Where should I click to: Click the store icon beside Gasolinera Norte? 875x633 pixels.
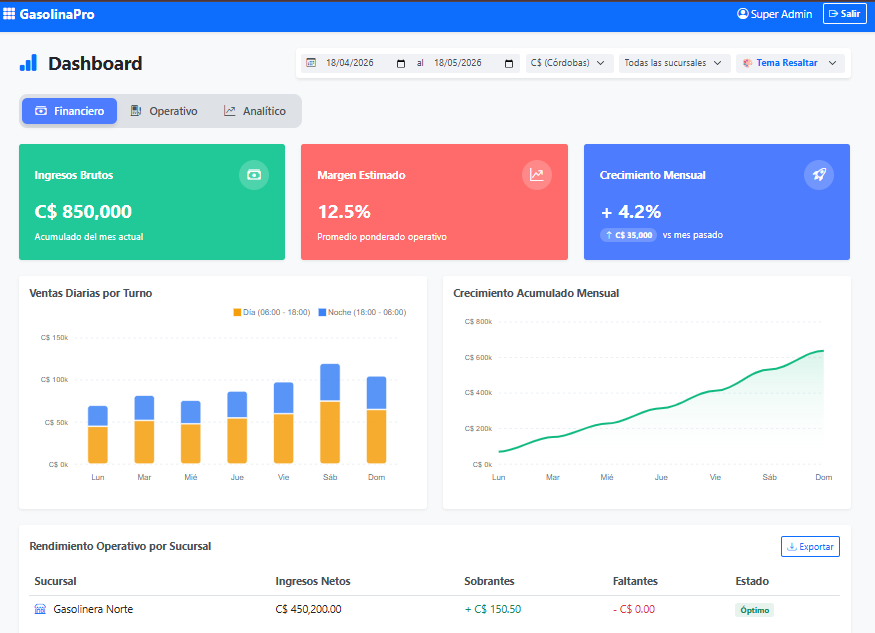(x=40, y=609)
